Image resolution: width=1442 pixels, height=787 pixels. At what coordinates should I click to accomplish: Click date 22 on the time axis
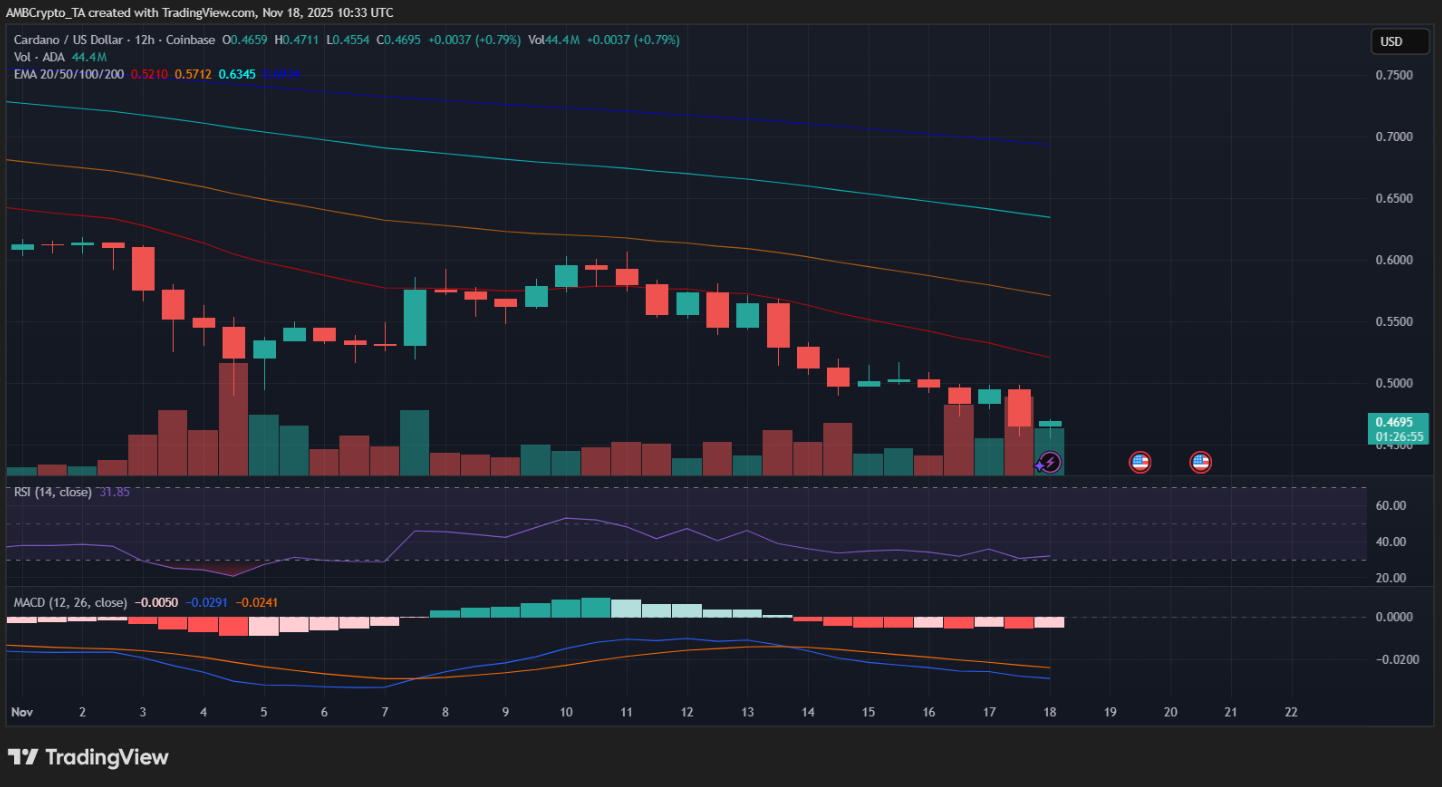point(1291,712)
